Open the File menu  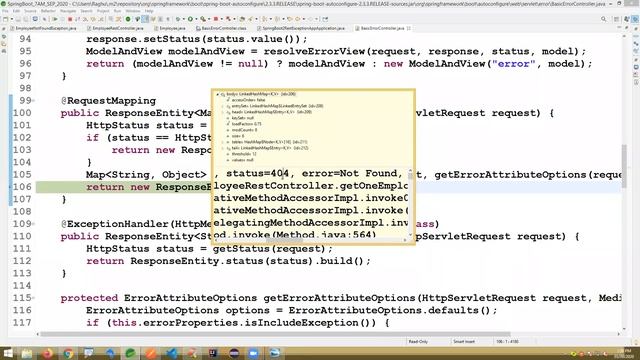coord(5,11)
